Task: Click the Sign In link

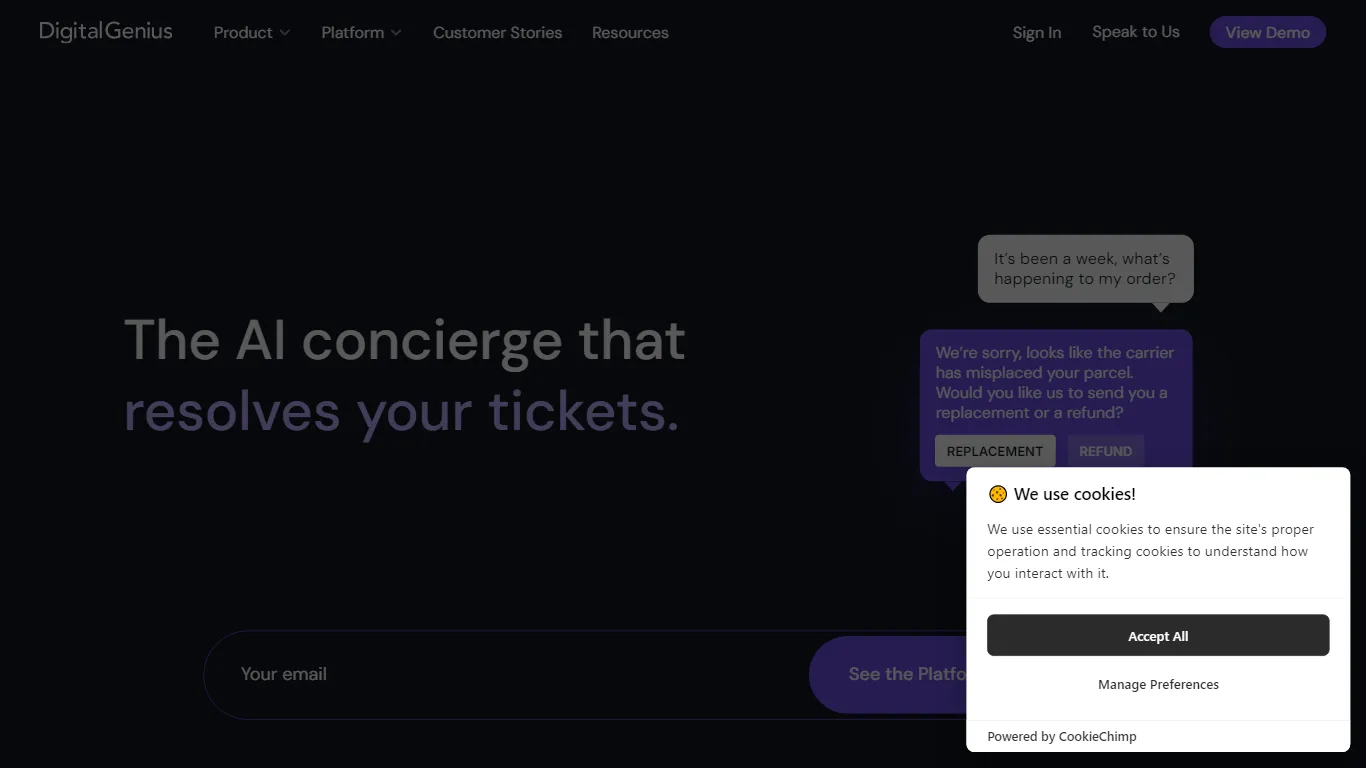Action: coord(1036,33)
